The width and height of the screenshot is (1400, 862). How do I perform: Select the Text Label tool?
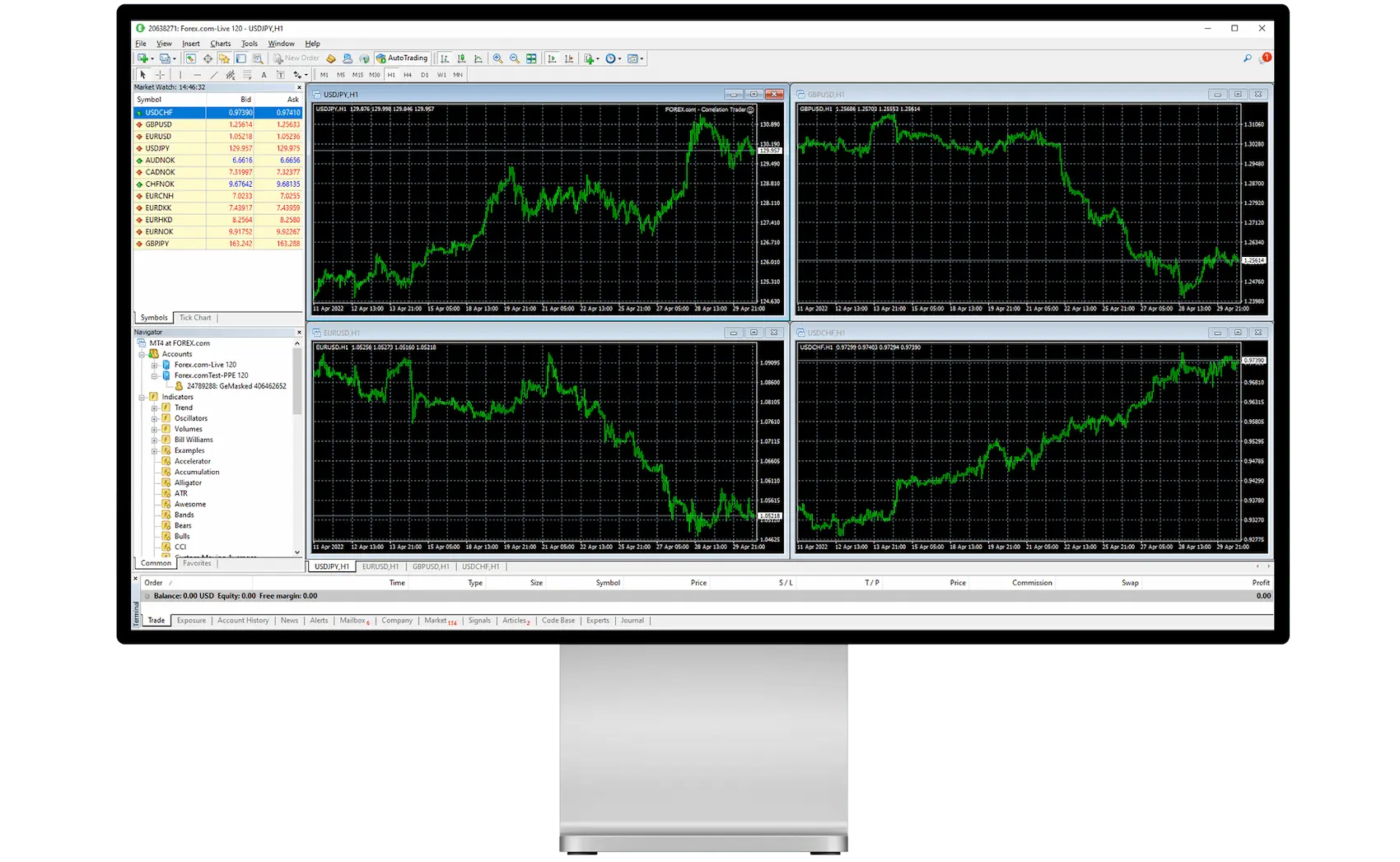281,75
